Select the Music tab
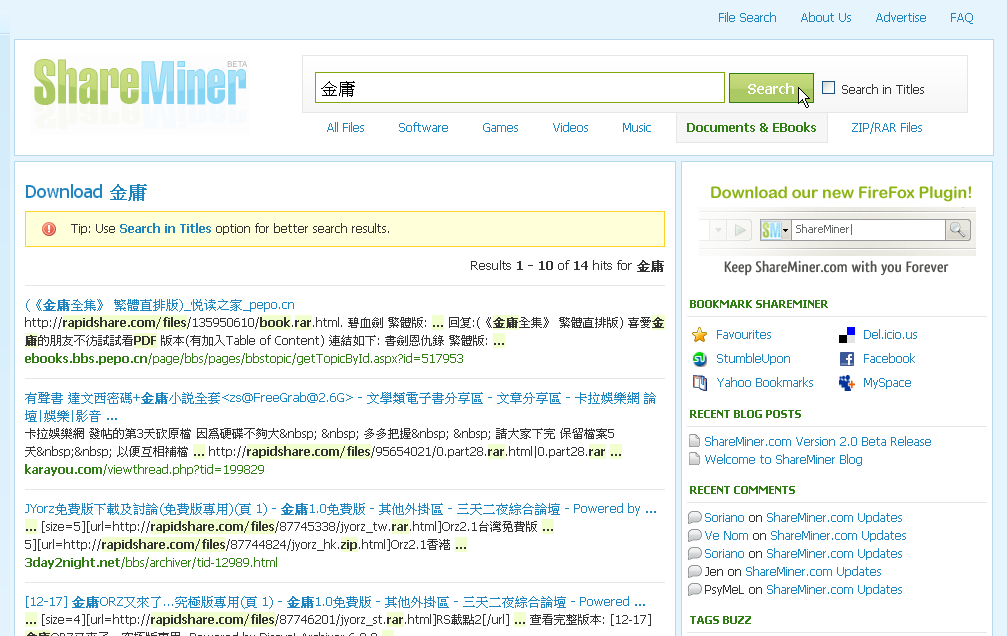Screen dimensions: 1007x636 636,127
